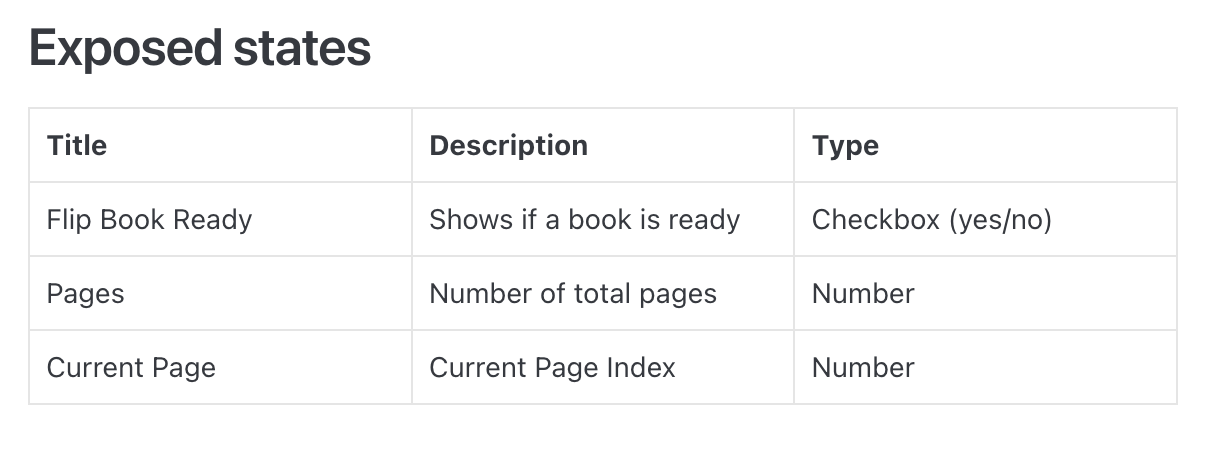Viewport: 1224px width, 476px height.
Task: Select "Shows if a book is ready" description
Action: [x=584, y=220]
